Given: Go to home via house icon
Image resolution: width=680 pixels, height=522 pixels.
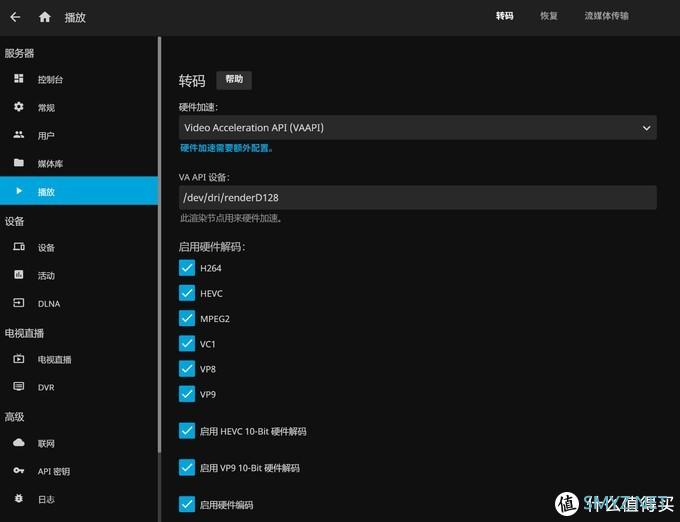Looking at the screenshot, I should (45, 17).
